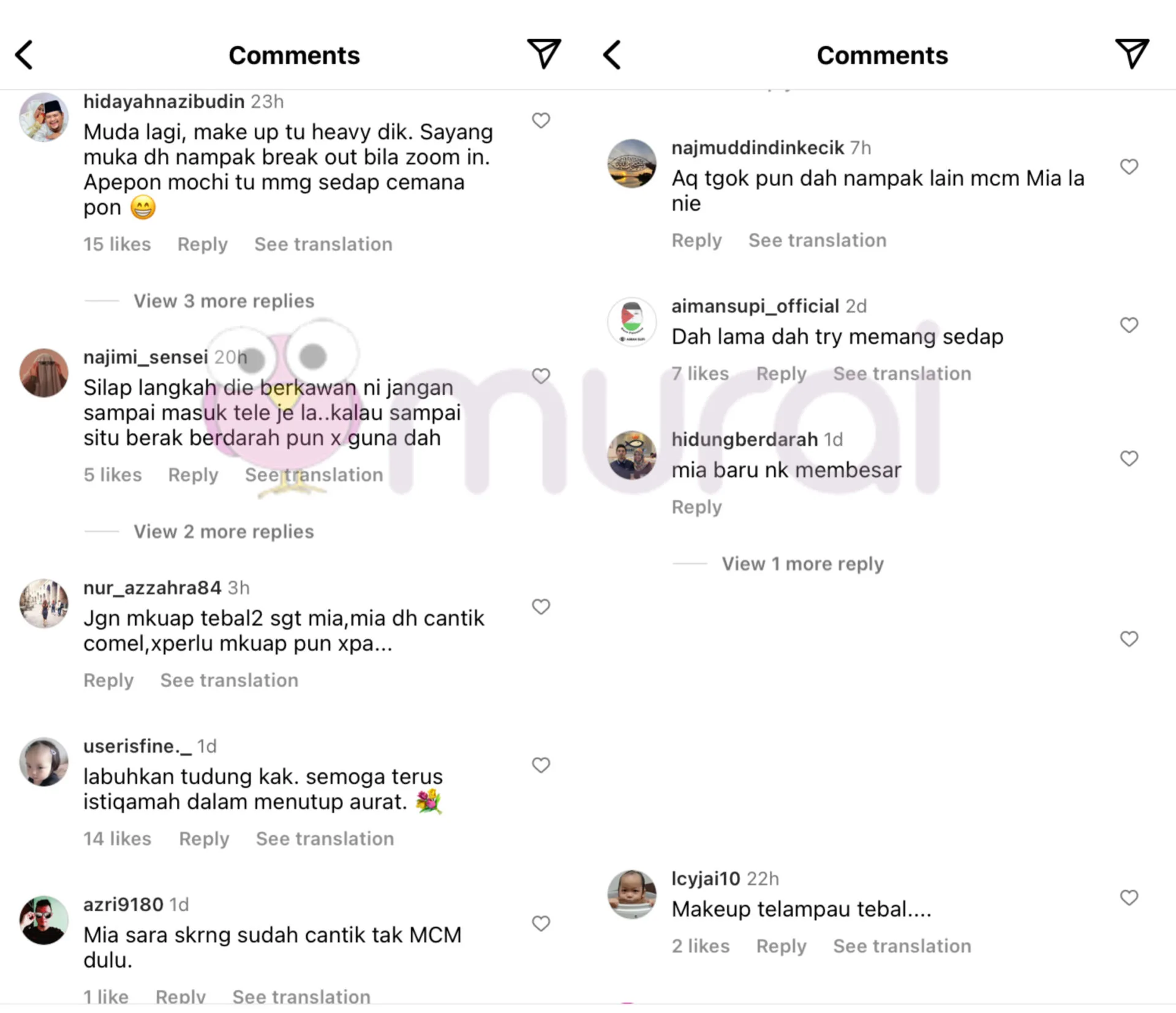This screenshot has height=1013, width=1176.
Task: Expand View 2 more replies
Action: click(224, 532)
